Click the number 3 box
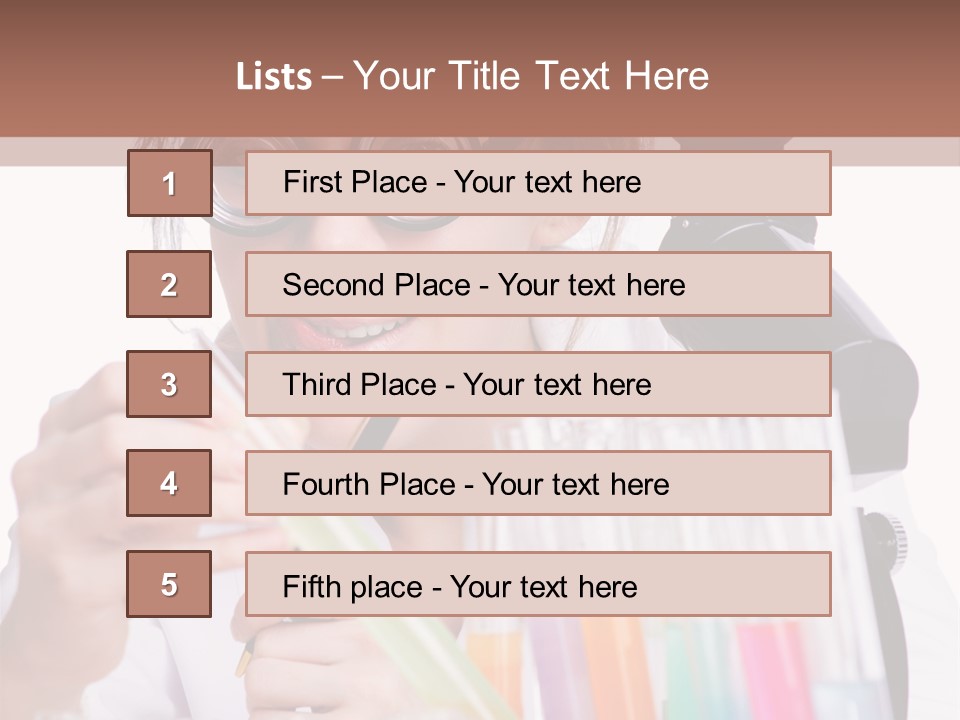The image size is (960, 720). [x=169, y=384]
